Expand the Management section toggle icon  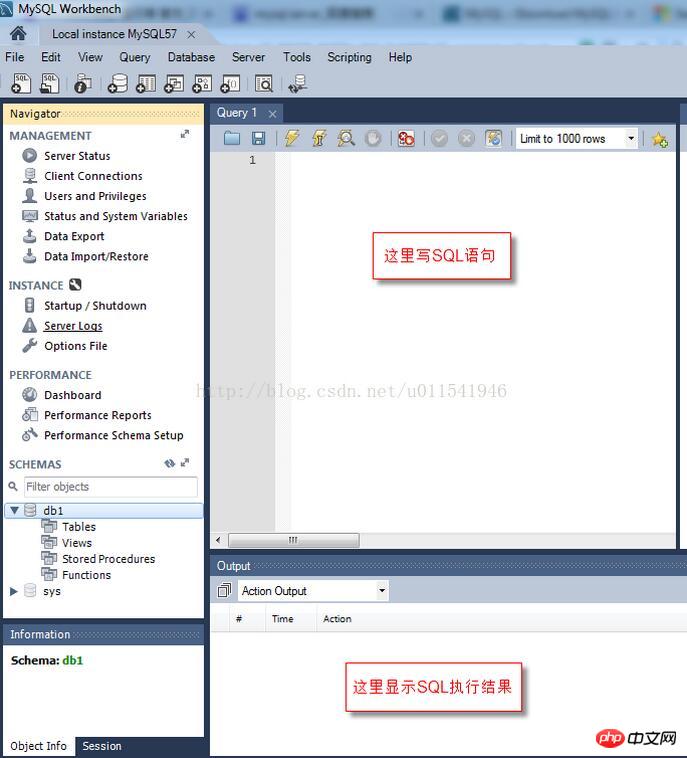click(x=185, y=134)
